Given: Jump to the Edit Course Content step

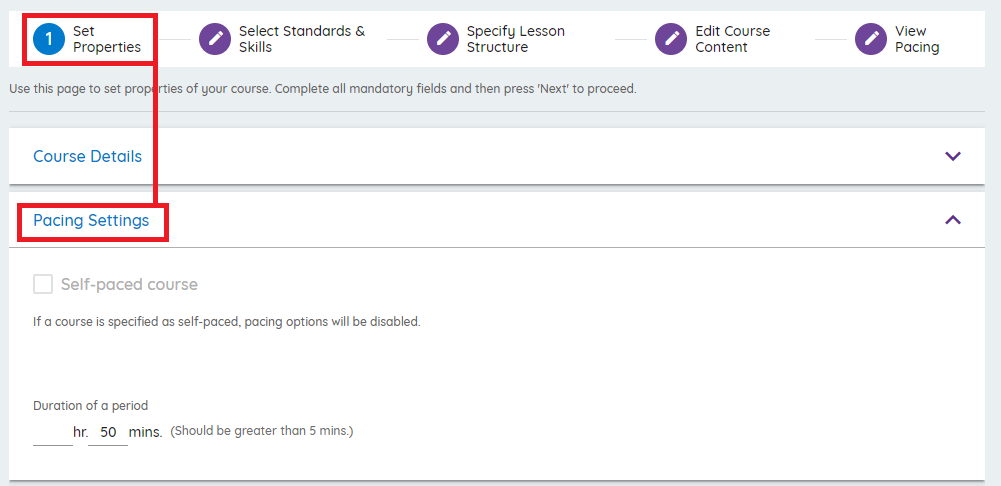Looking at the screenshot, I should [x=732, y=39].
